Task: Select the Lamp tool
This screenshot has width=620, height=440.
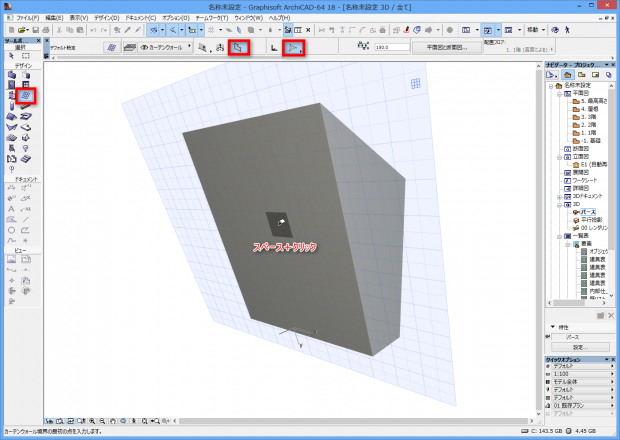Action: (26, 148)
